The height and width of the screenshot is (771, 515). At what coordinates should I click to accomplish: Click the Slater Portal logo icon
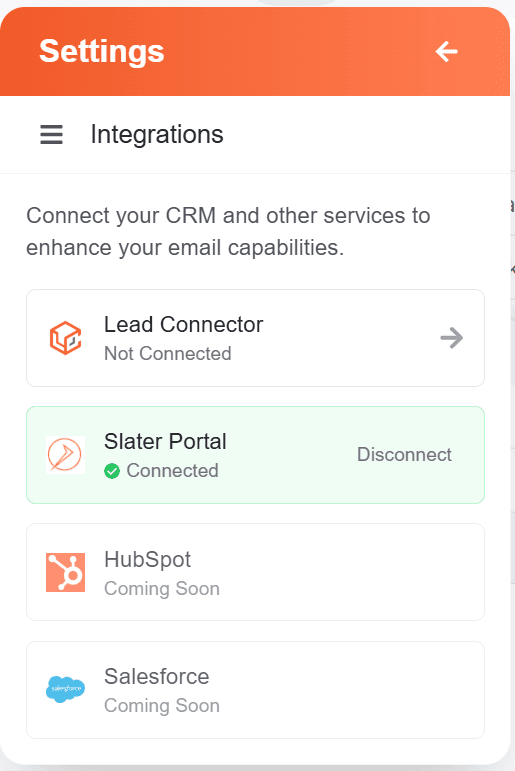pyautogui.click(x=65, y=455)
